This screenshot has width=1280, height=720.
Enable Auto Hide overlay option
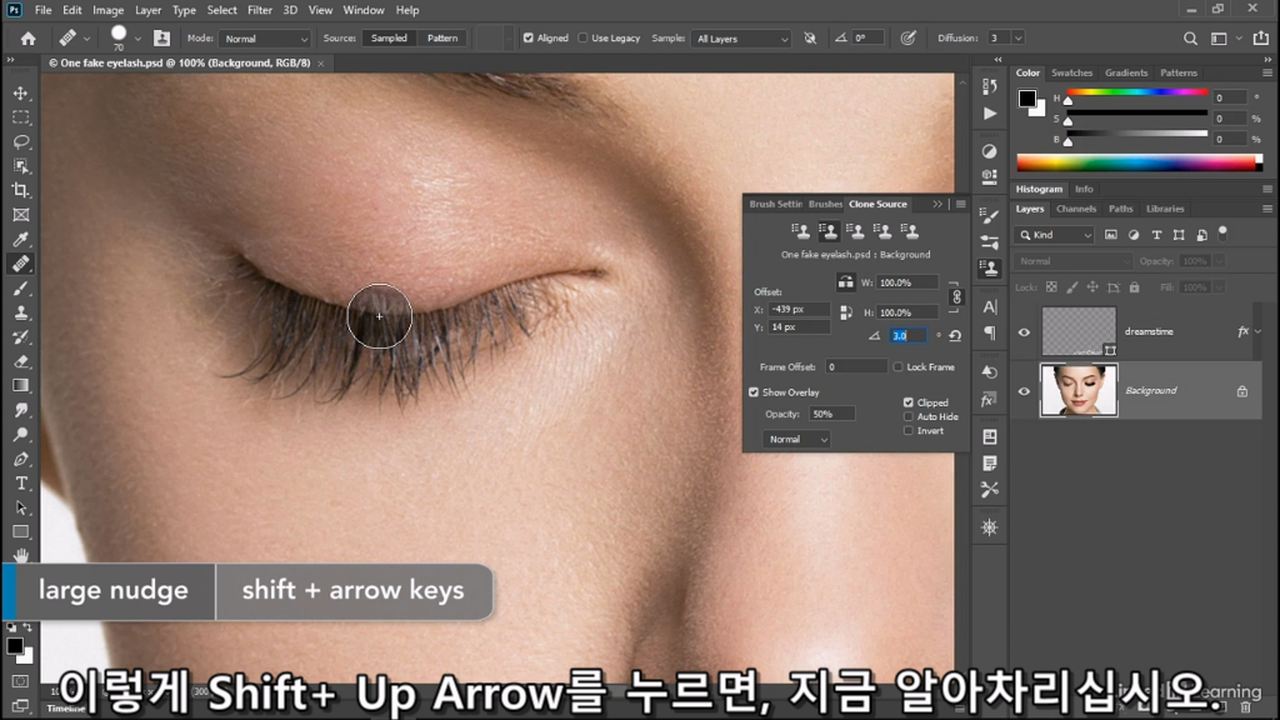(908, 416)
